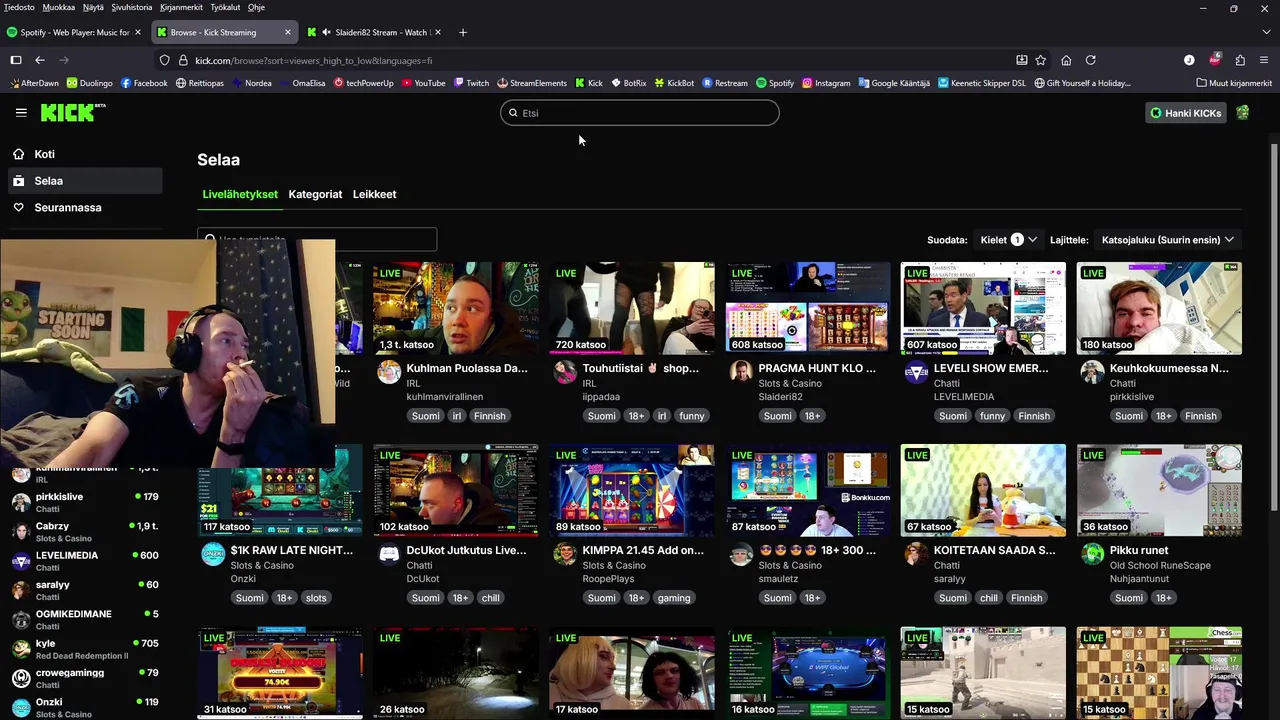The image size is (1280, 720).
Task: Open the browser extensions puzzle icon
Action: 1240,60
